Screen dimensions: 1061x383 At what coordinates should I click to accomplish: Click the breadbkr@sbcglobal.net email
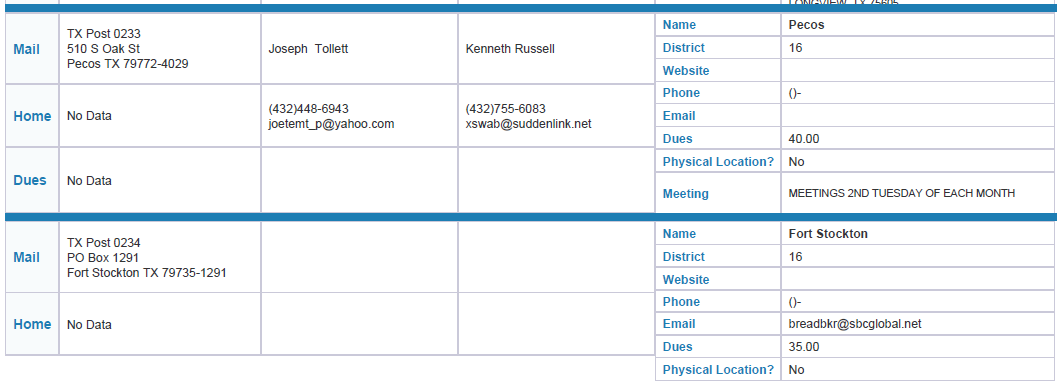click(855, 324)
